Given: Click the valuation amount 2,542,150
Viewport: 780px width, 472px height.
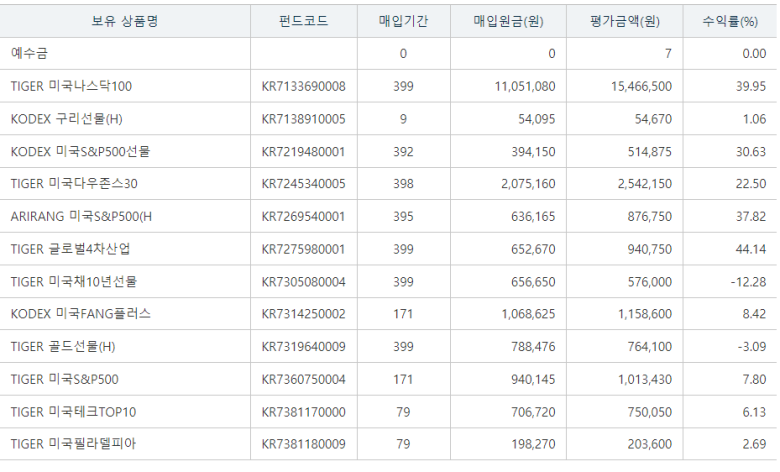Looking at the screenshot, I should pos(645,184).
